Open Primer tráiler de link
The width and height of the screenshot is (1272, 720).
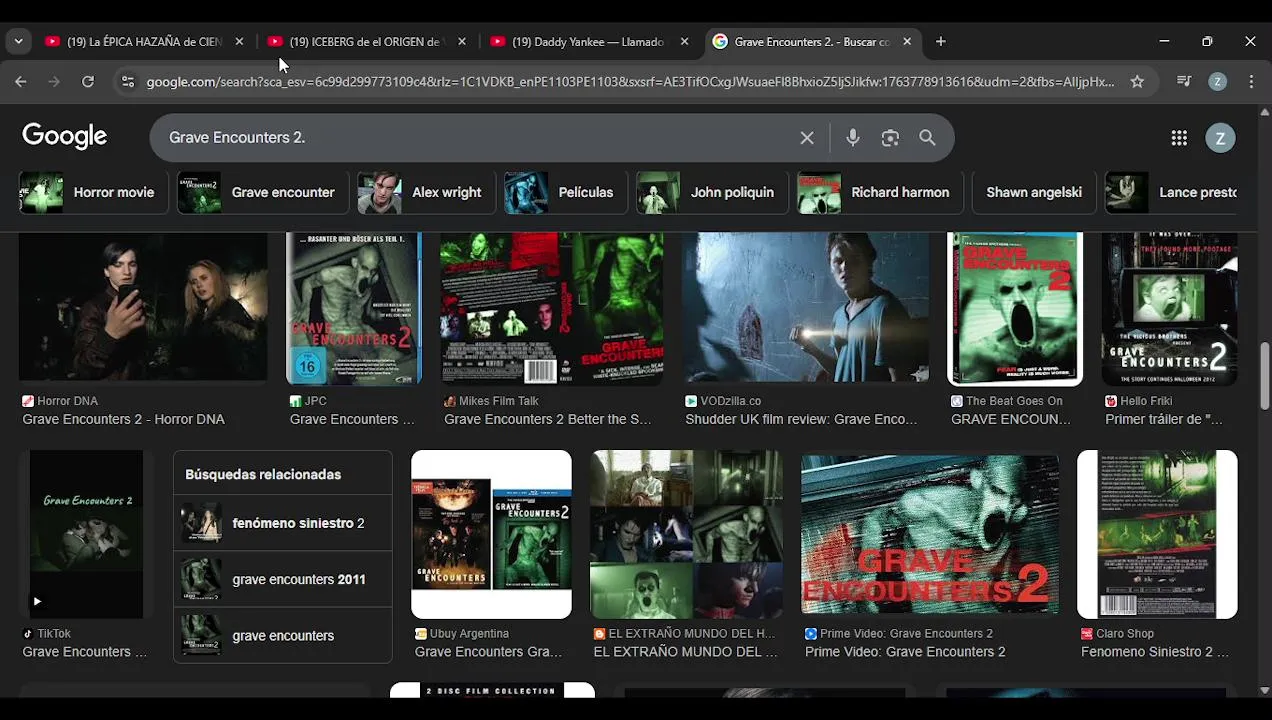[x=1163, y=420]
